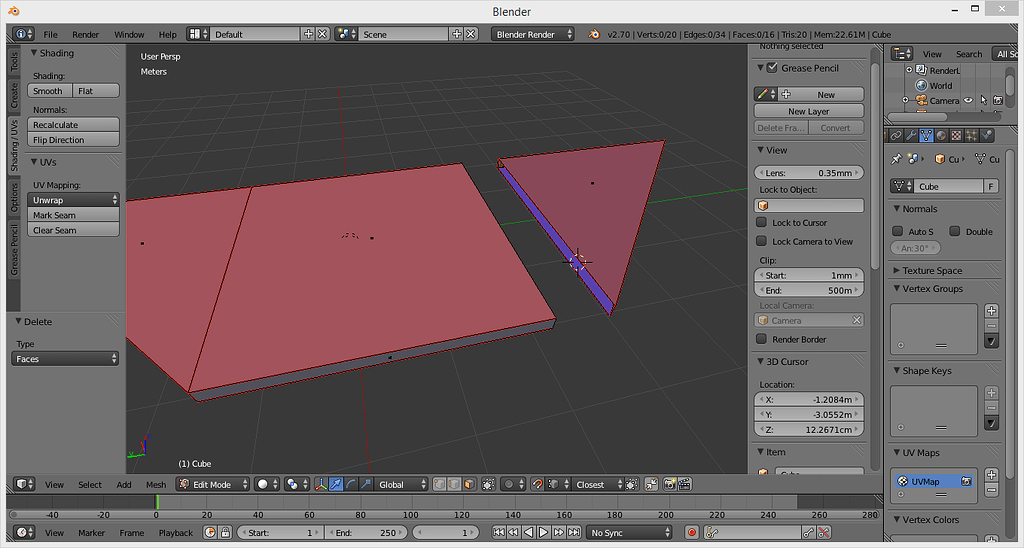Open the Delete Type Faces dropdown
Viewport: 1024px width, 548px height.
(x=65, y=359)
